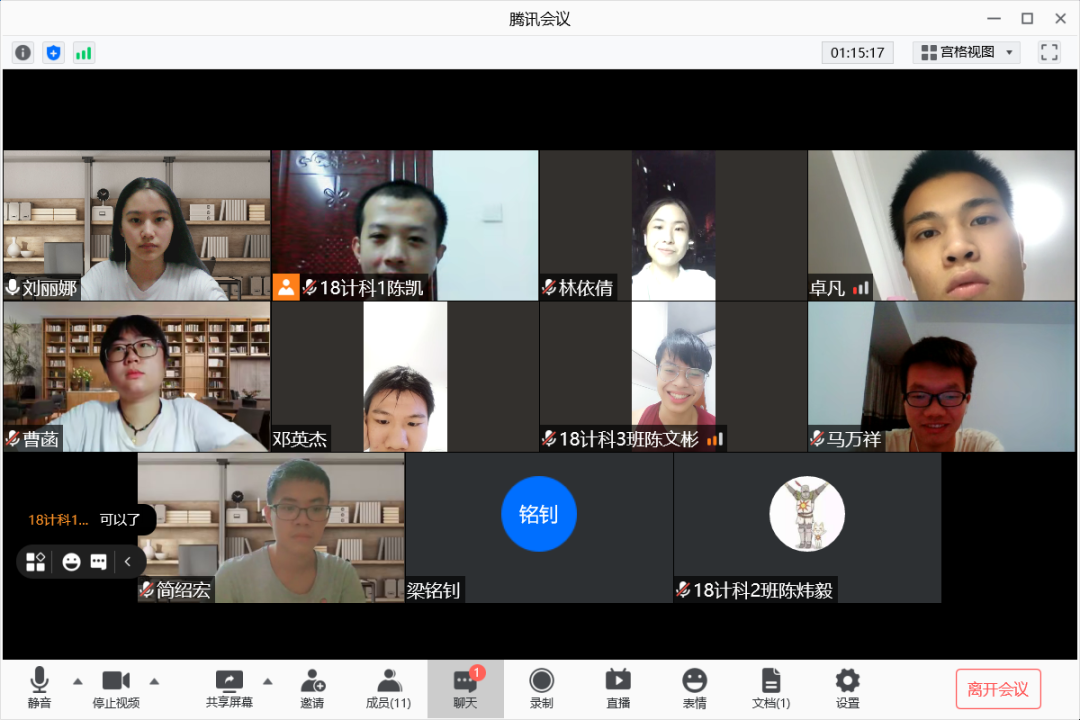Expand the microphone audio options arrow
The width and height of the screenshot is (1080, 720).
click(x=78, y=681)
